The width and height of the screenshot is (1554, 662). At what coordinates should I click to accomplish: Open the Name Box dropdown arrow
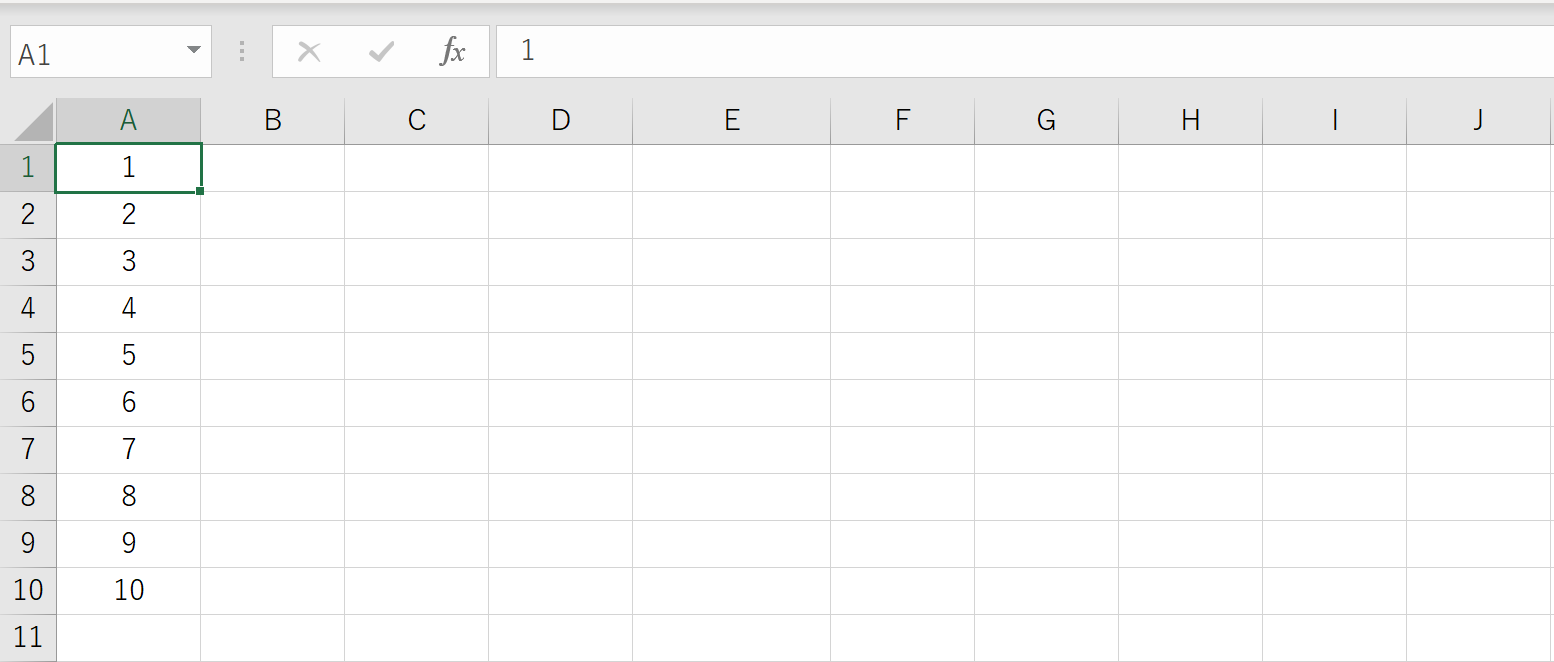point(194,50)
